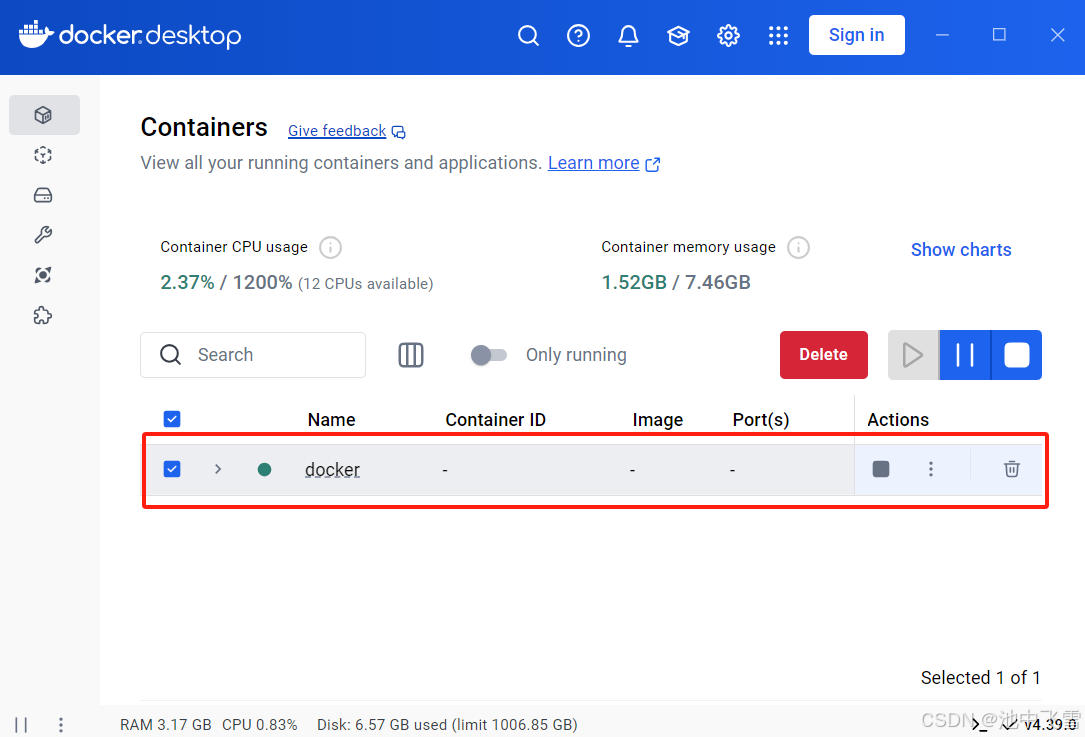Click the search magnifier in header
Screen dimensions: 1085x737
(x=528, y=35)
